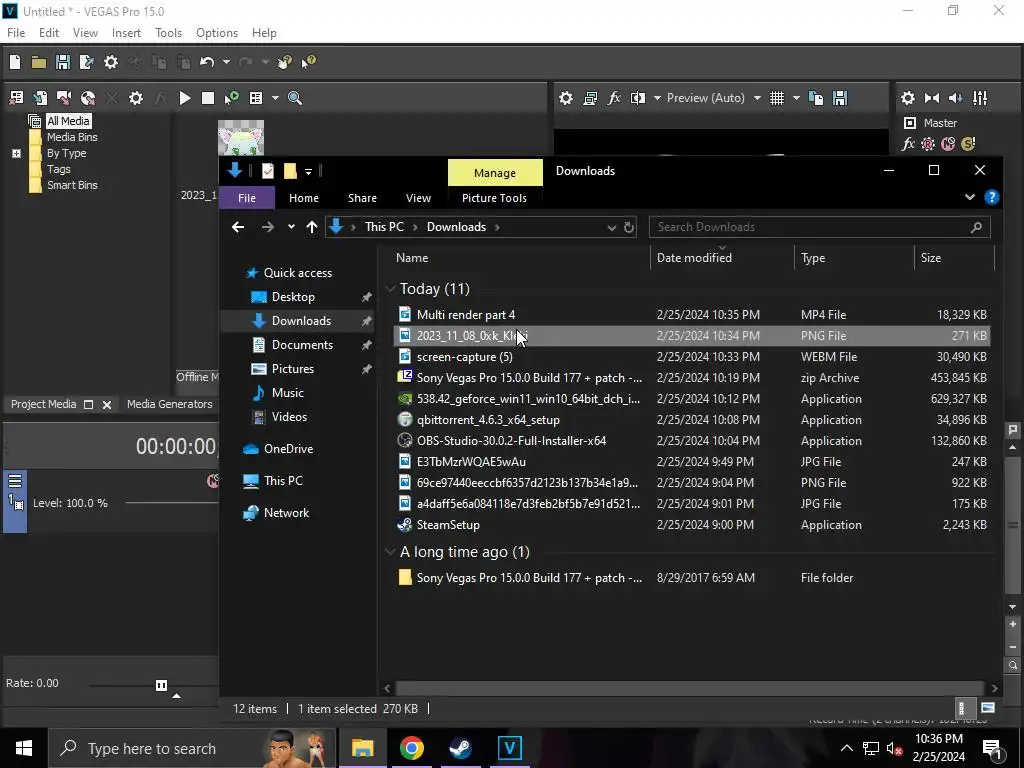Screen dimensions: 1024x768
Task: Toggle Dim Output in Master Bus
Action: pyautogui.click(x=955, y=98)
